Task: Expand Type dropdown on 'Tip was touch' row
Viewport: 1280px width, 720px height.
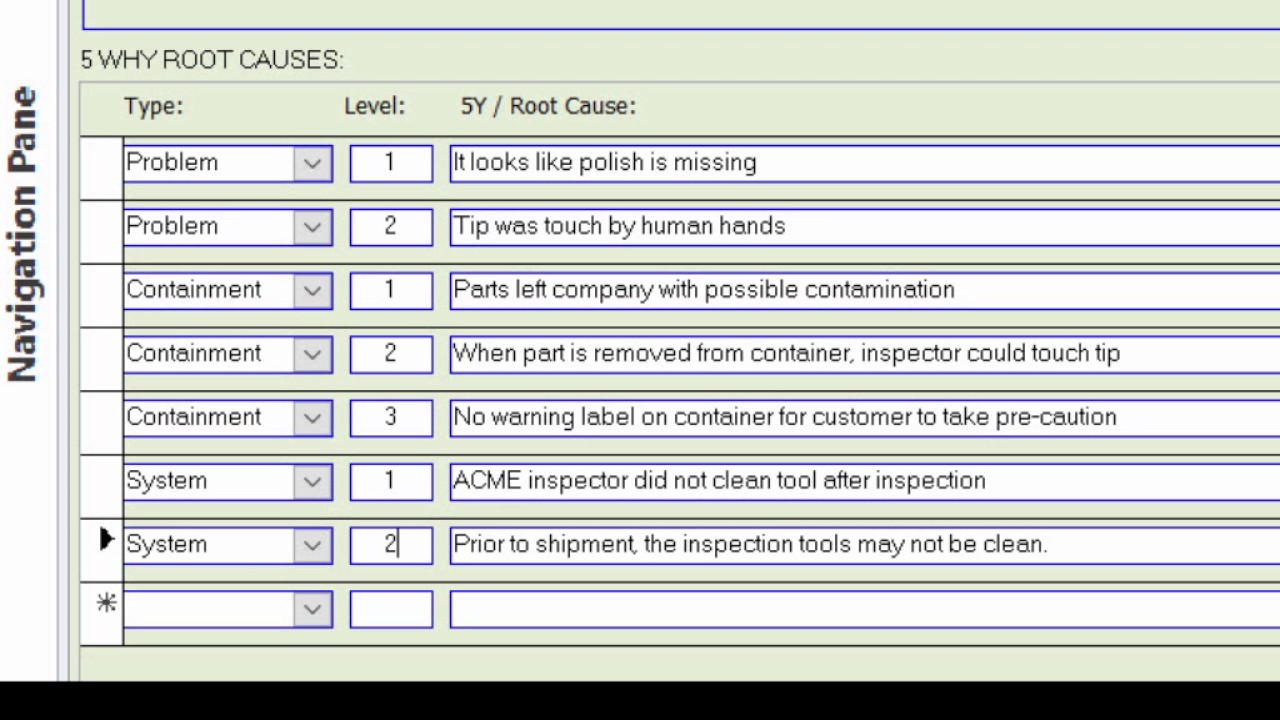Action: (x=313, y=227)
